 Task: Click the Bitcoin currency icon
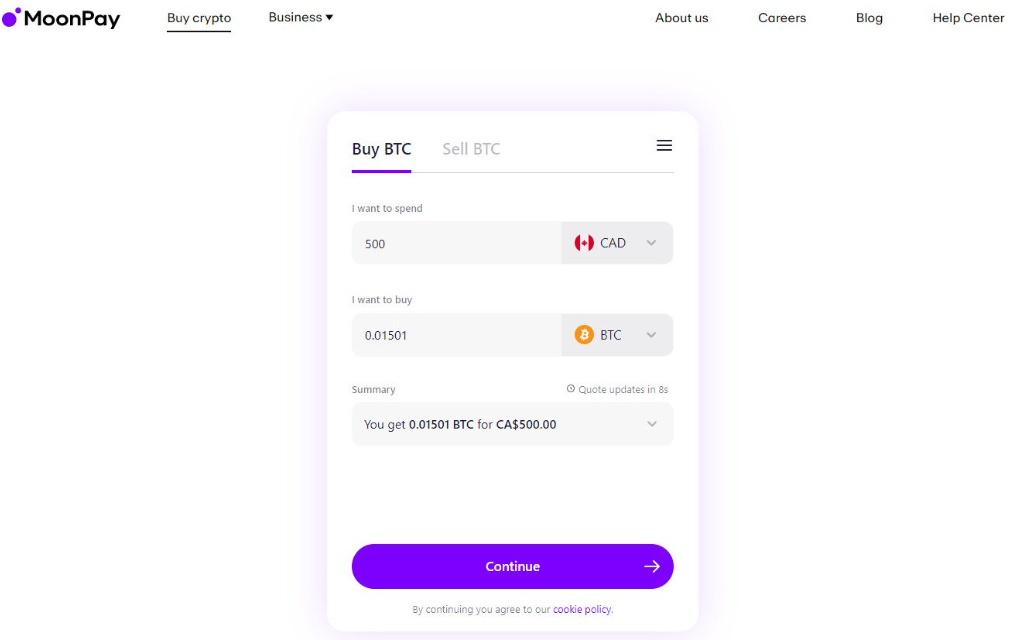[585, 334]
